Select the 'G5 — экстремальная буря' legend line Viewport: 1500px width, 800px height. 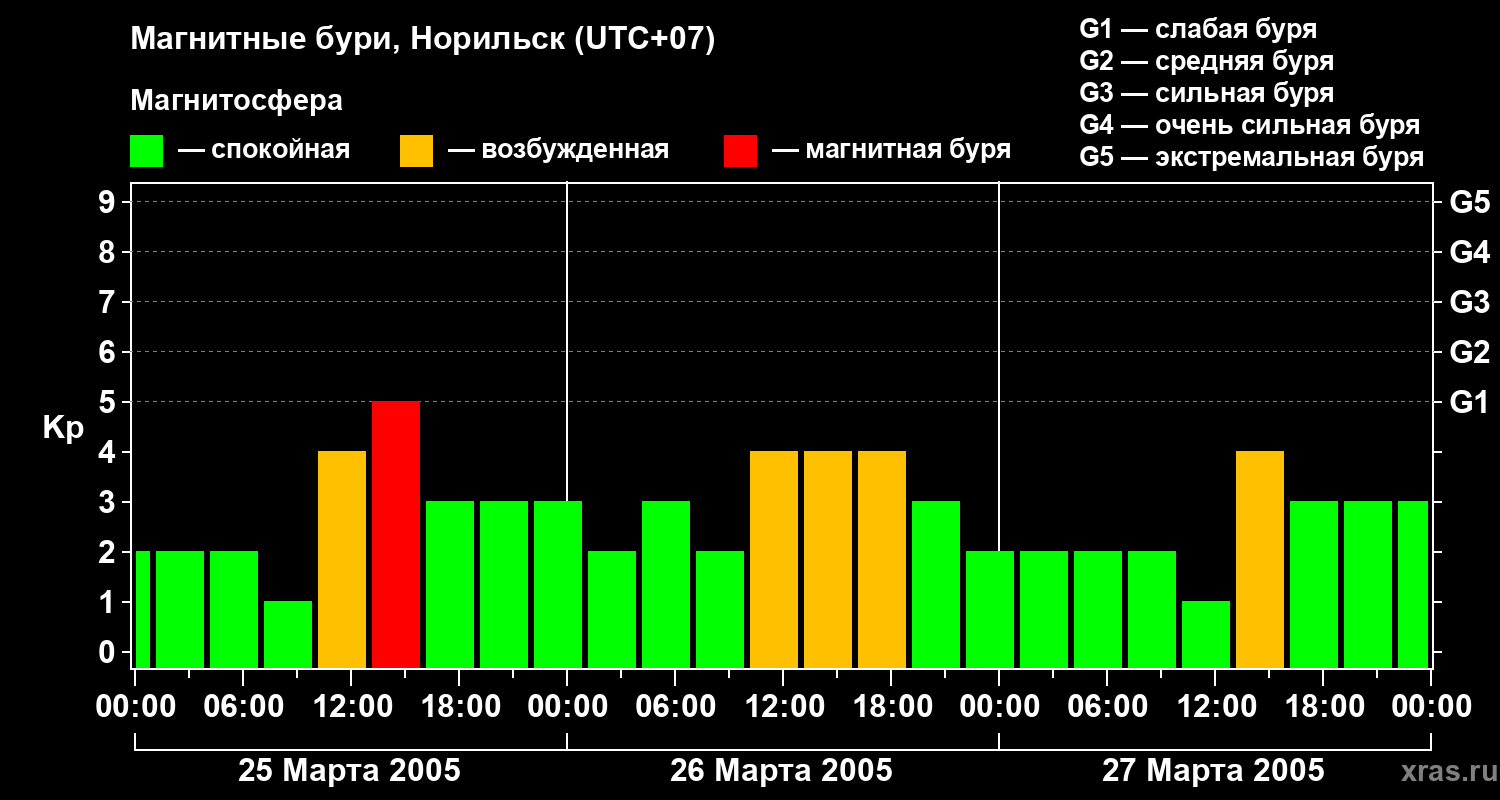click(1251, 157)
